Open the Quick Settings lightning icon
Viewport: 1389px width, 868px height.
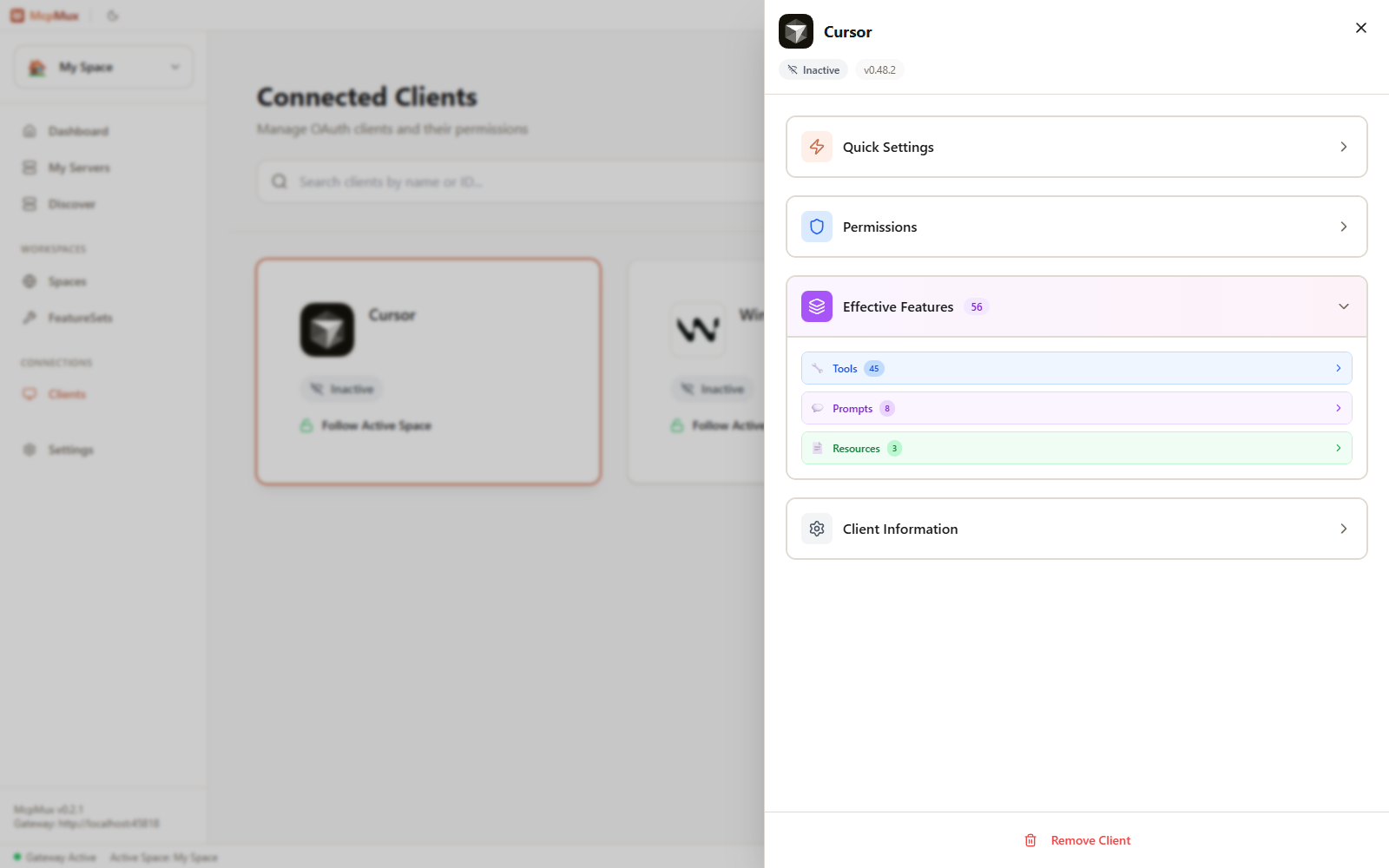click(816, 147)
